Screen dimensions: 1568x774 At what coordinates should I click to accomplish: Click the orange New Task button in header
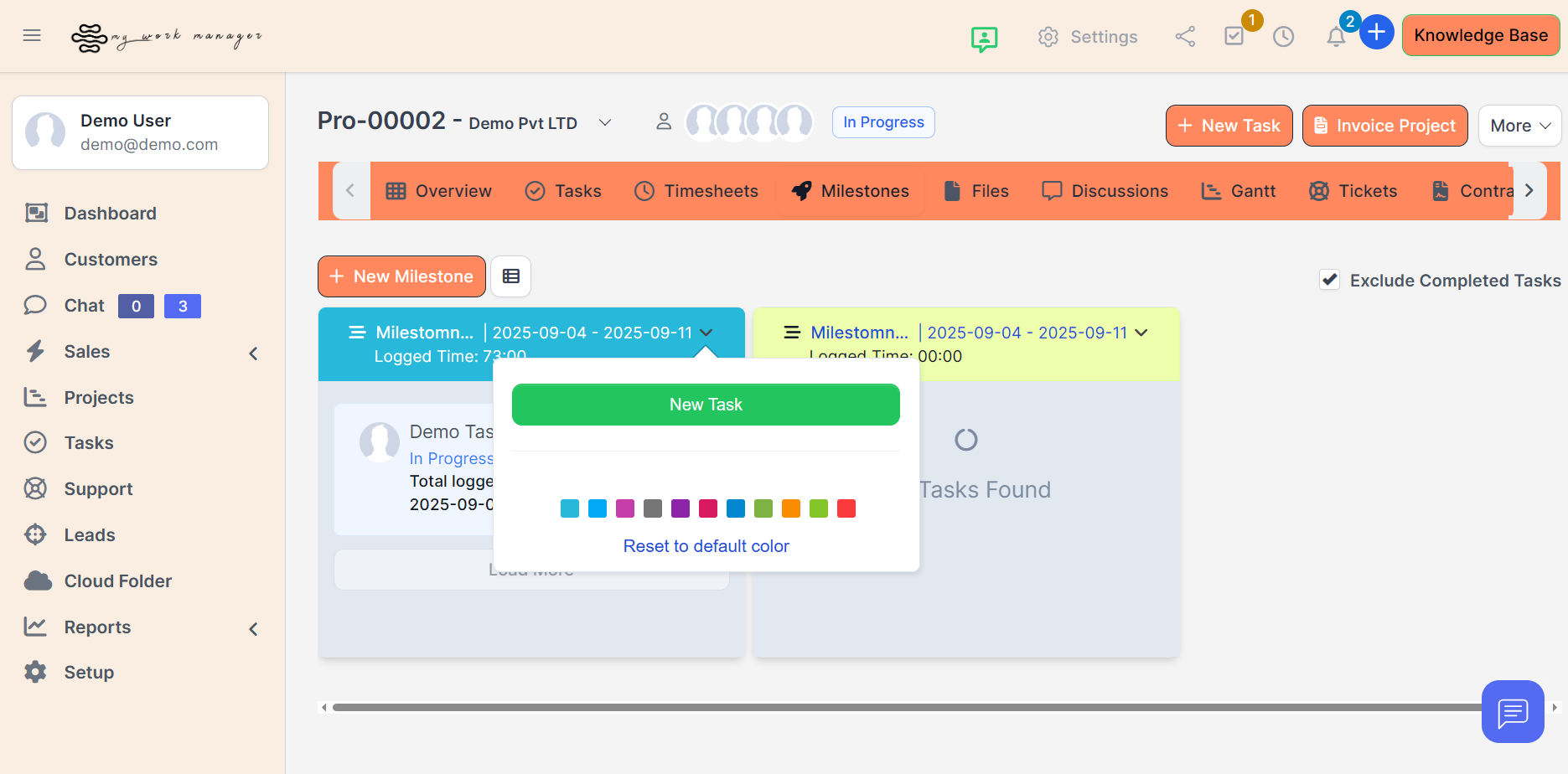(1229, 126)
